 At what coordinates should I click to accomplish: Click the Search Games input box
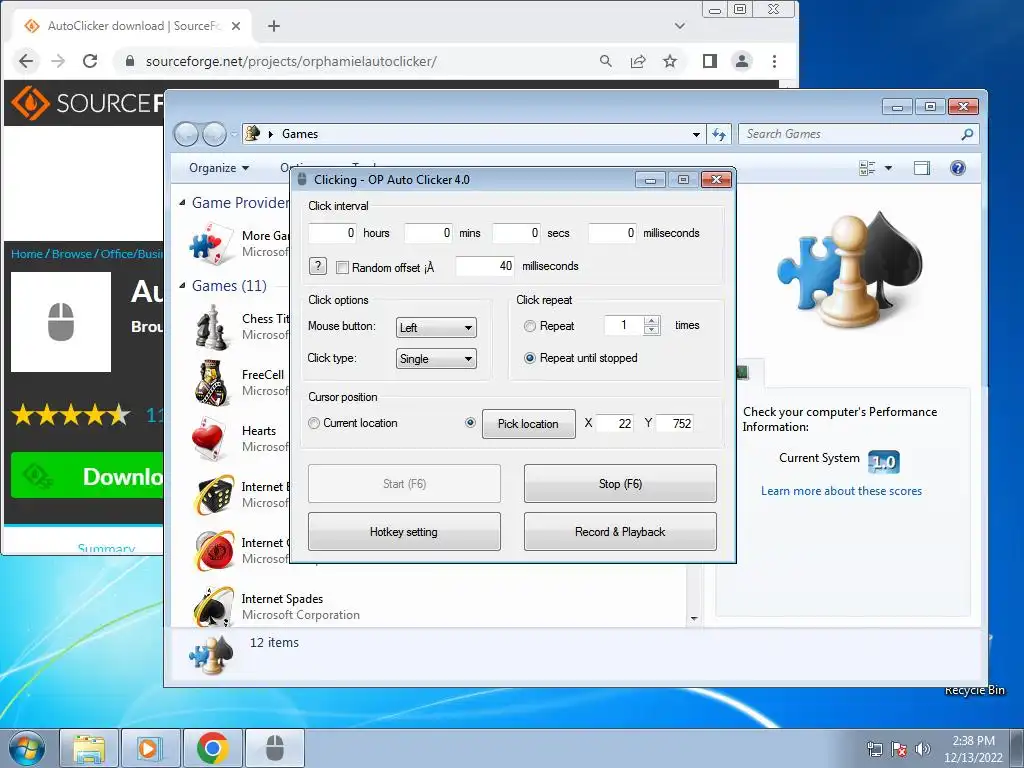tap(850, 134)
